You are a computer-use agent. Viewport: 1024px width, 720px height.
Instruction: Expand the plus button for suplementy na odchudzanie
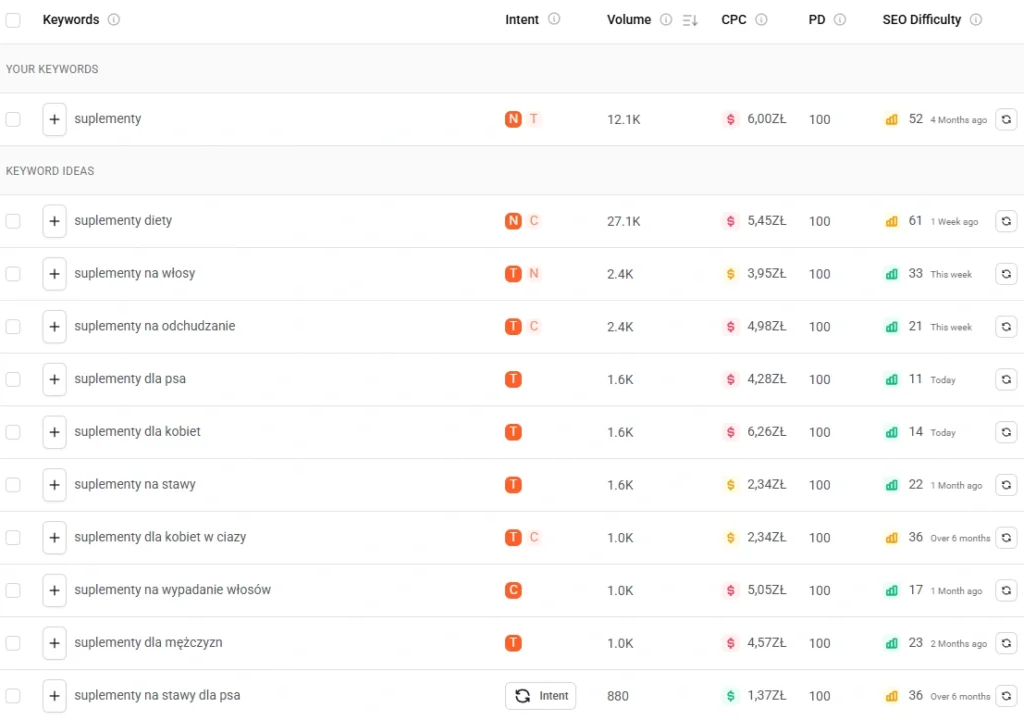pyautogui.click(x=54, y=327)
